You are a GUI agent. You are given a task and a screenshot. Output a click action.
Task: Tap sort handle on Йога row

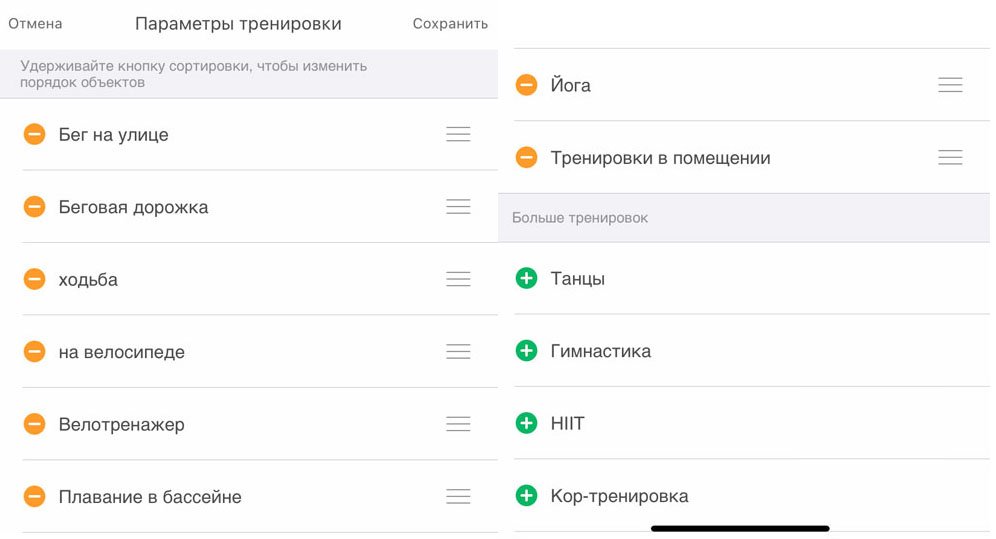[950, 84]
